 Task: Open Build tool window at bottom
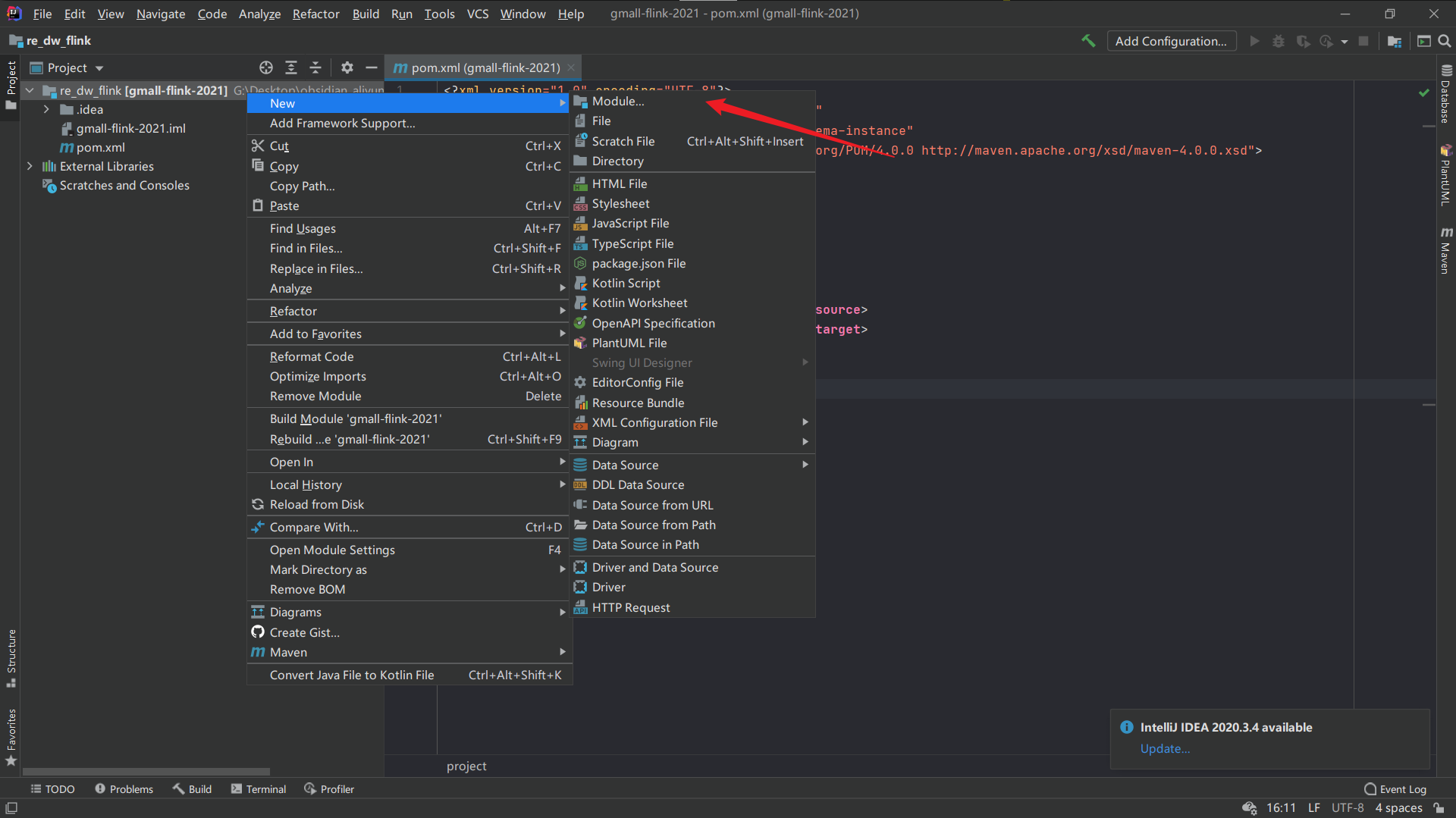192,789
